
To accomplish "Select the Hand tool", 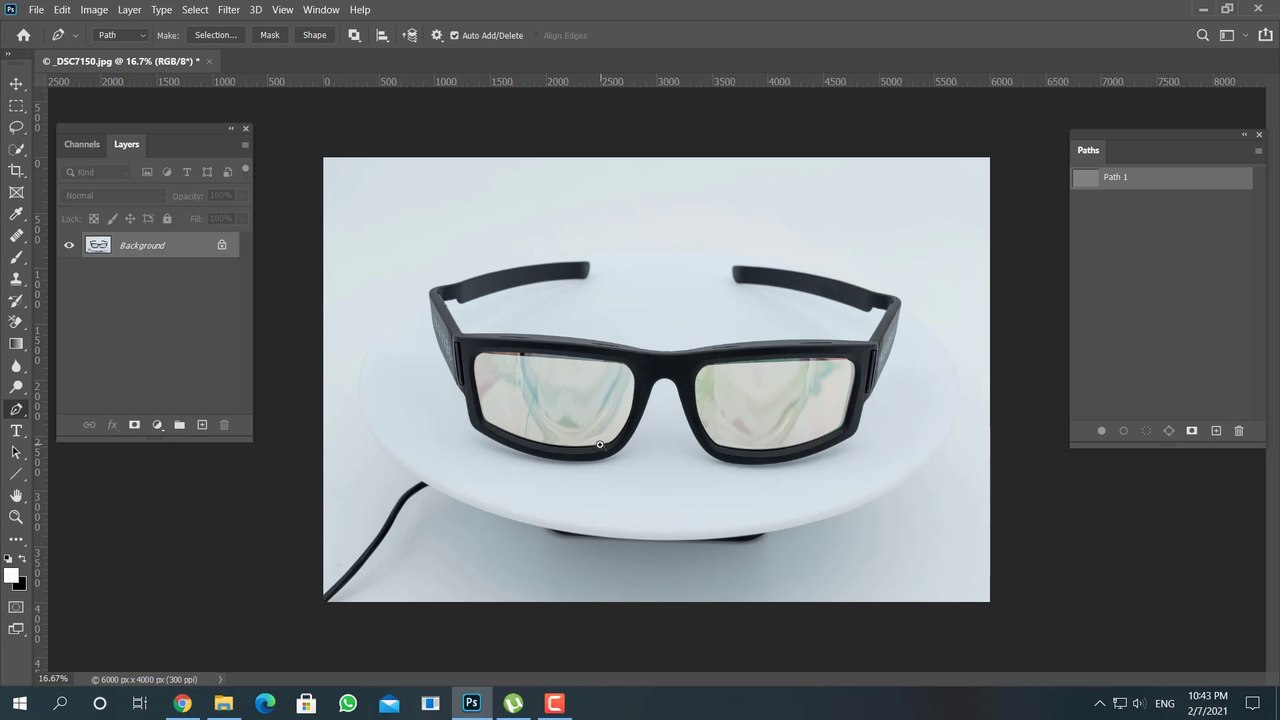I will coord(16,496).
